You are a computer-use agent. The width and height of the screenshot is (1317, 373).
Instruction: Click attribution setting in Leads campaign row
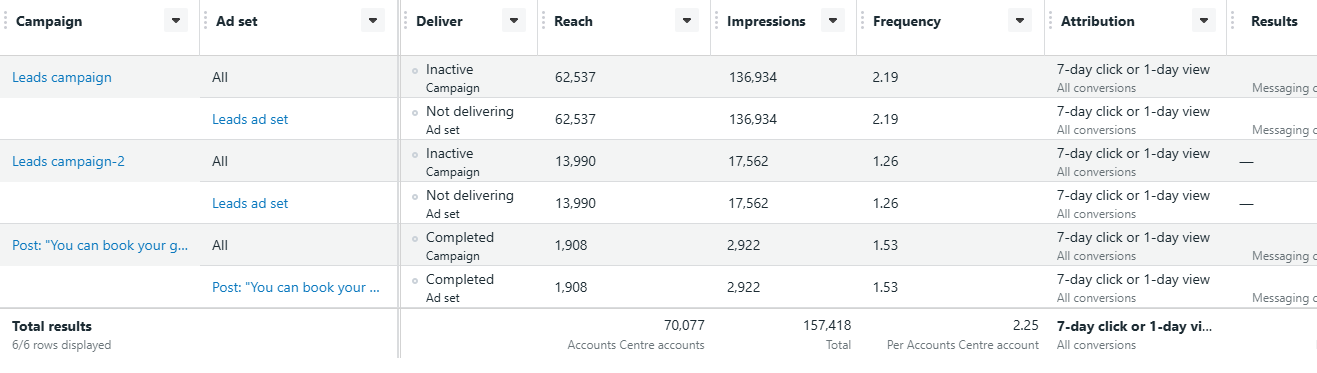click(x=1133, y=69)
